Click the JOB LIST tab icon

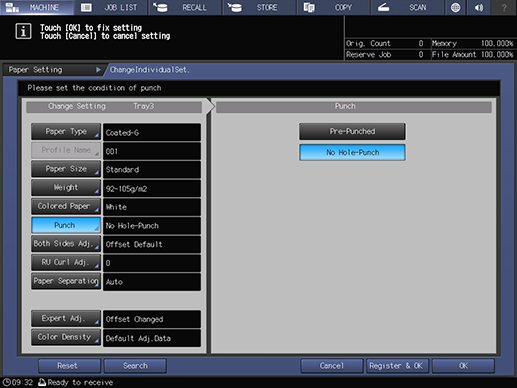pos(86,7)
